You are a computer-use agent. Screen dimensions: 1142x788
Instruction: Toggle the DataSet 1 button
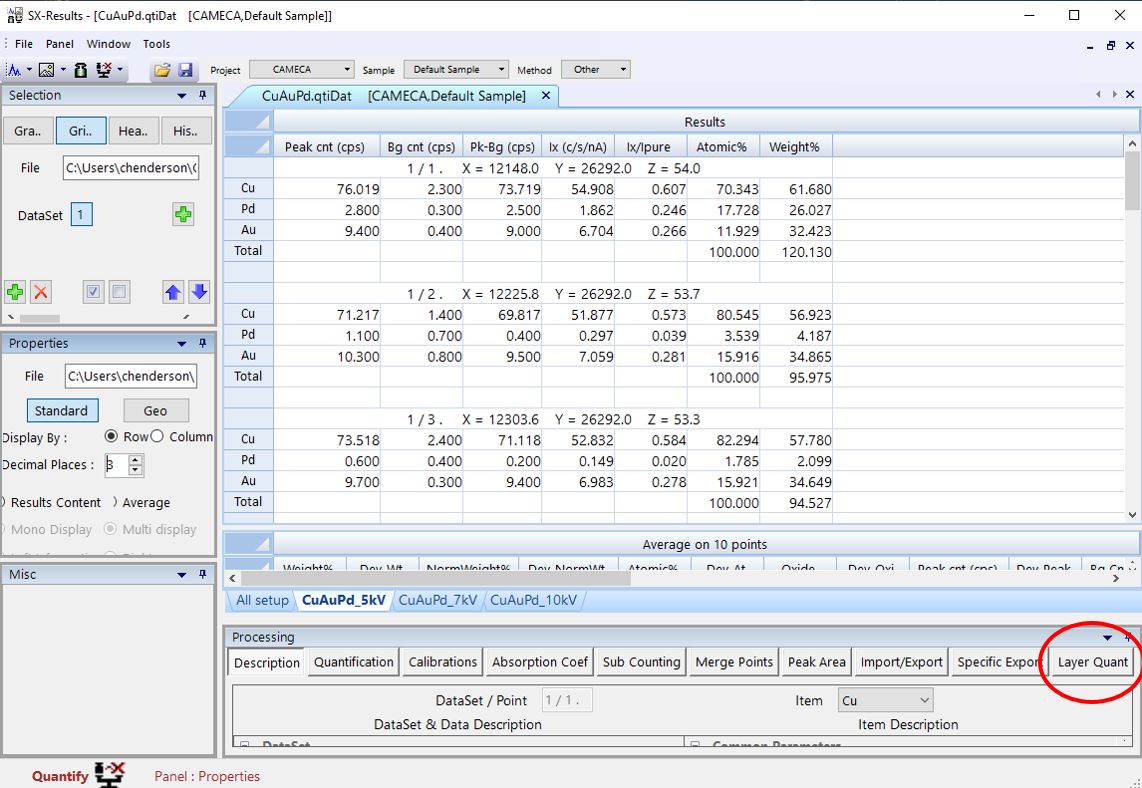(x=82, y=215)
